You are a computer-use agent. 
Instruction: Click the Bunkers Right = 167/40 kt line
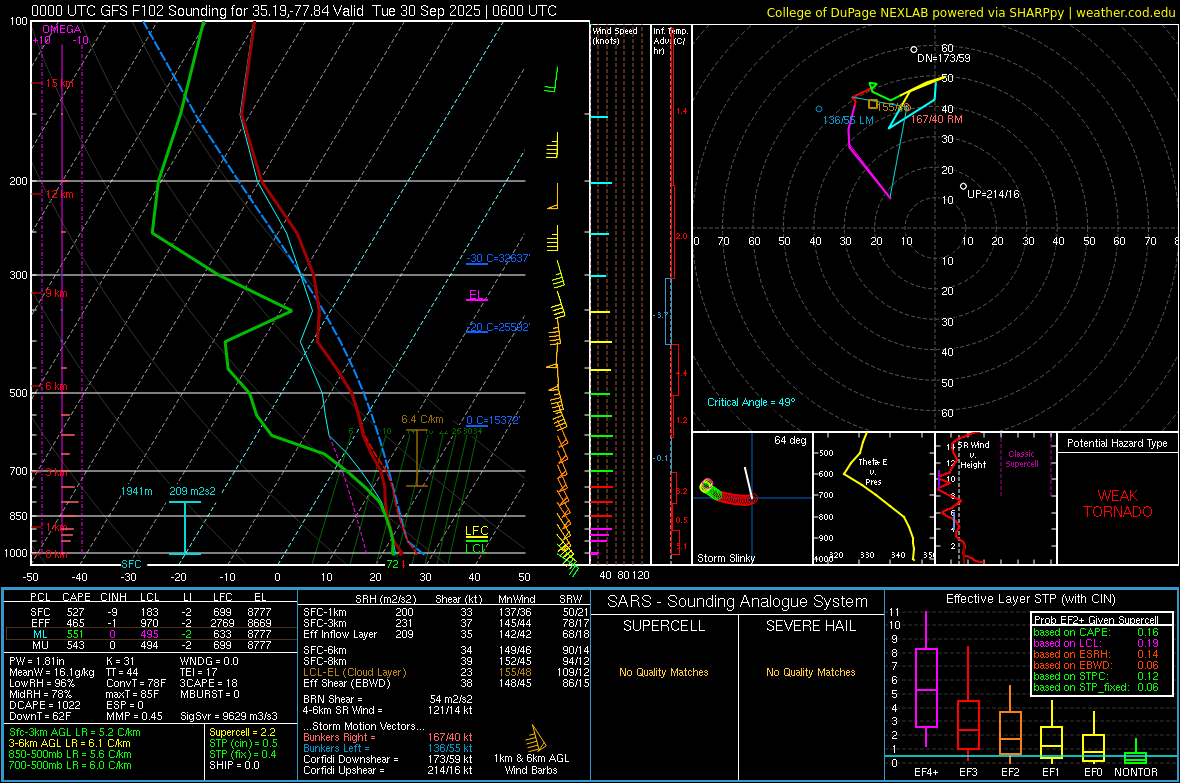click(388, 737)
